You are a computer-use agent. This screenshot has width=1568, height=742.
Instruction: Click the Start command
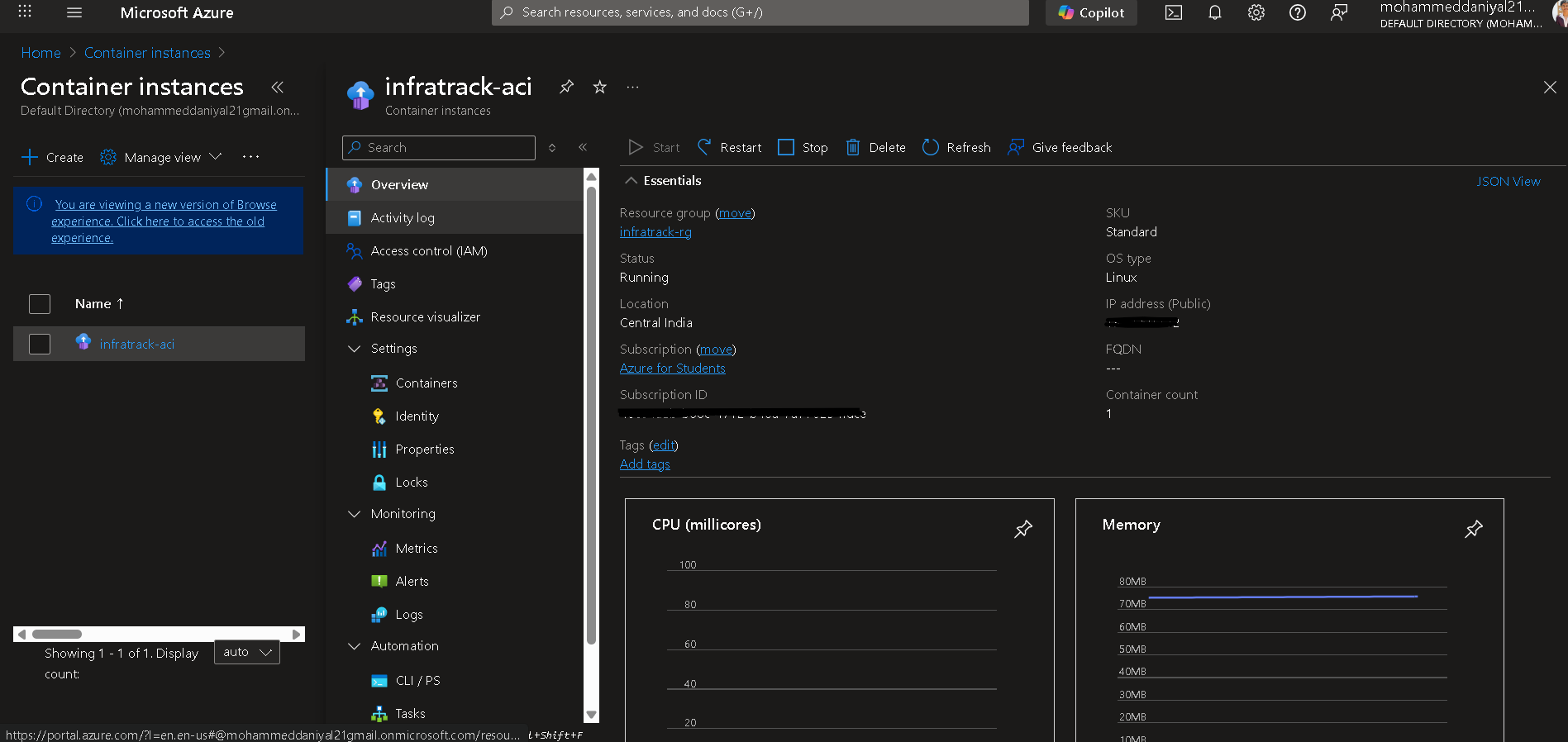654,147
